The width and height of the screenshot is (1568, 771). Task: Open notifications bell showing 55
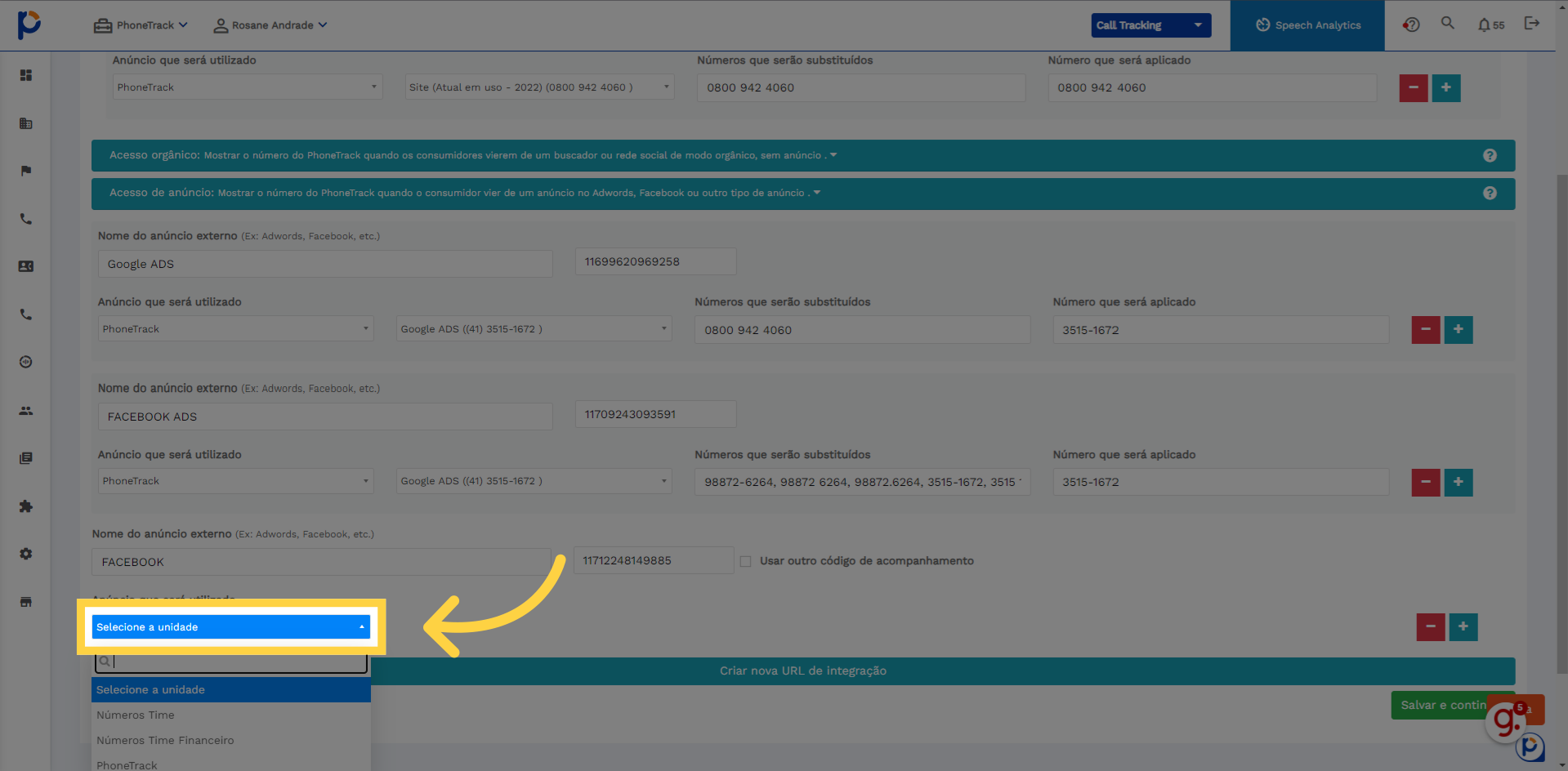pos(1490,25)
